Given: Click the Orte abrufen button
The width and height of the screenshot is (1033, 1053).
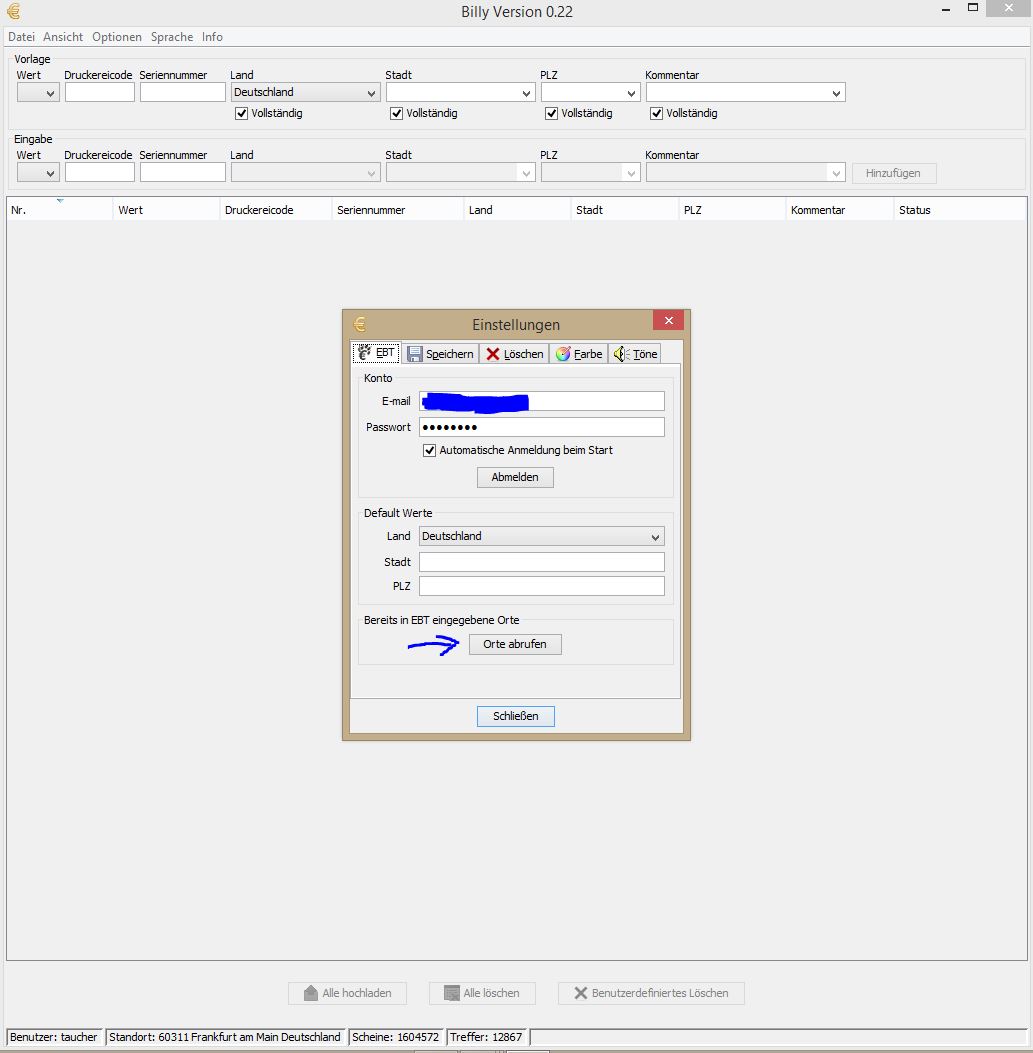Looking at the screenshot, I should point(515,645).
